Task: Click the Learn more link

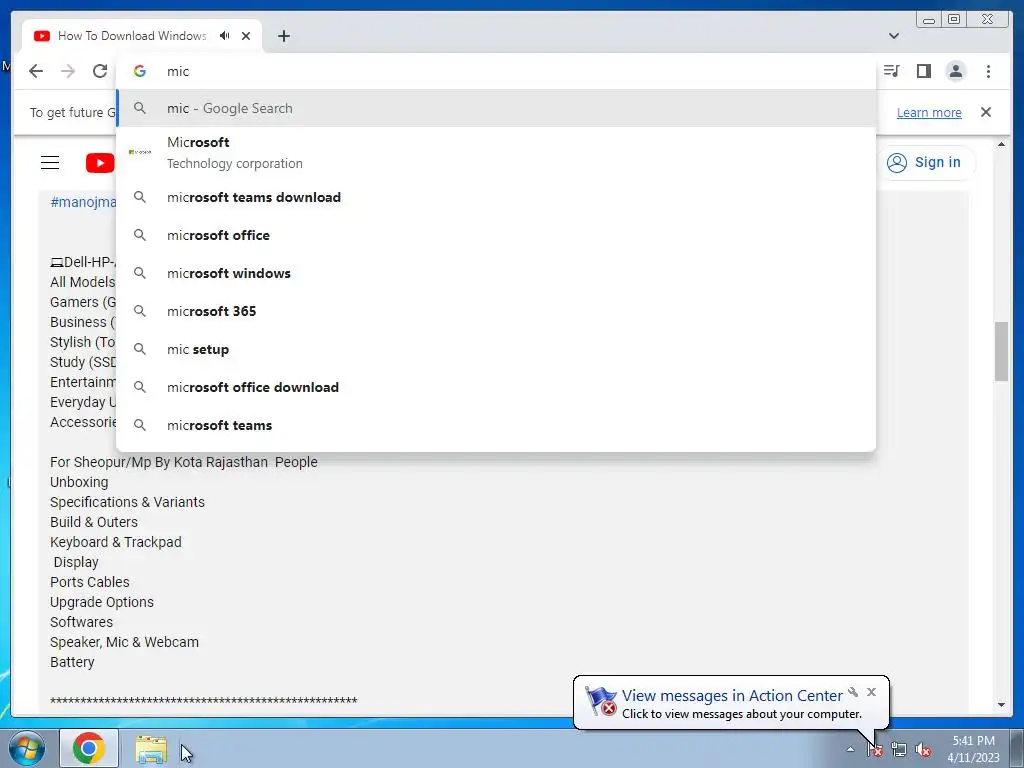Action: point(929,112)
